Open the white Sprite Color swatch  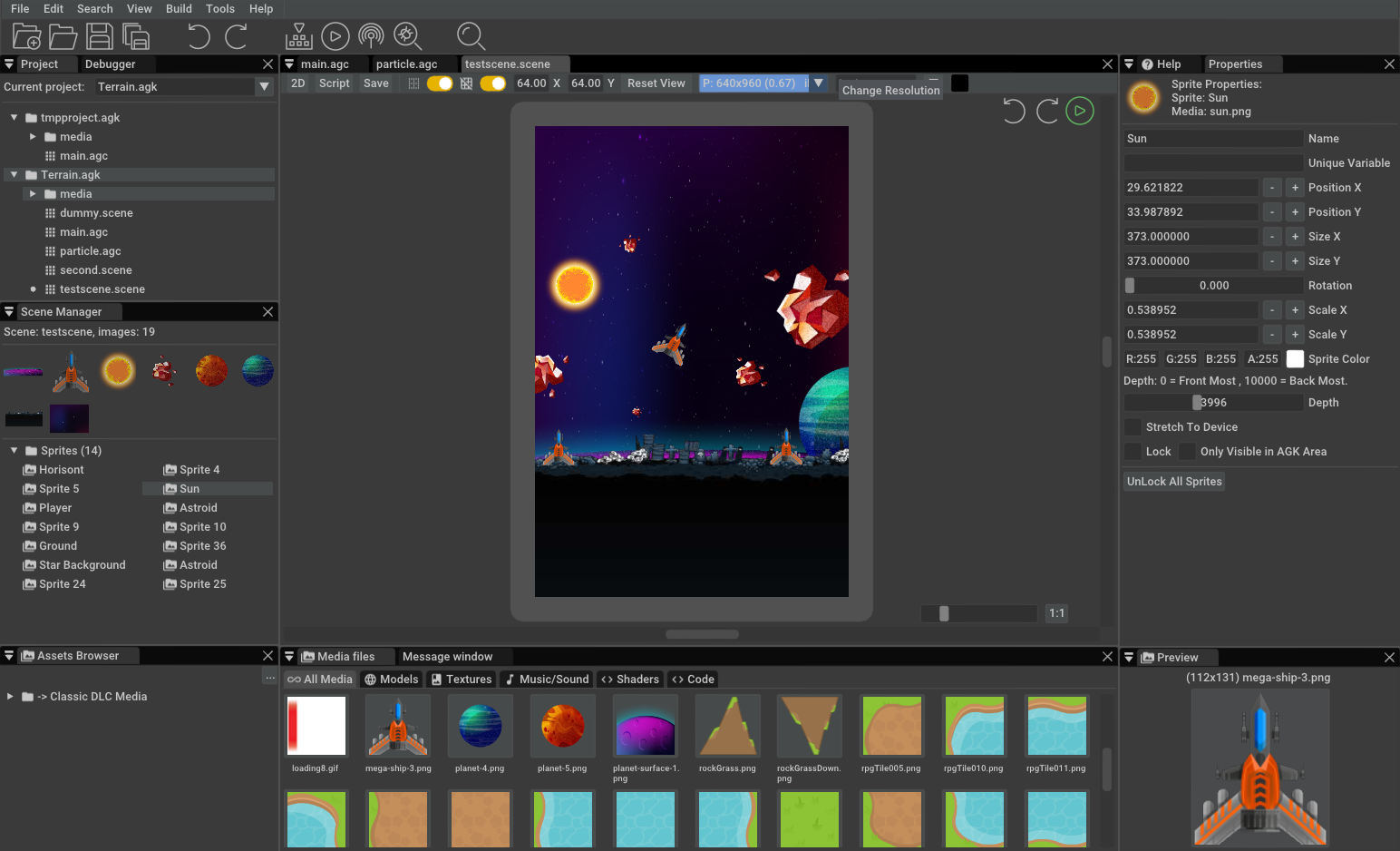[x=1295, y=359]
